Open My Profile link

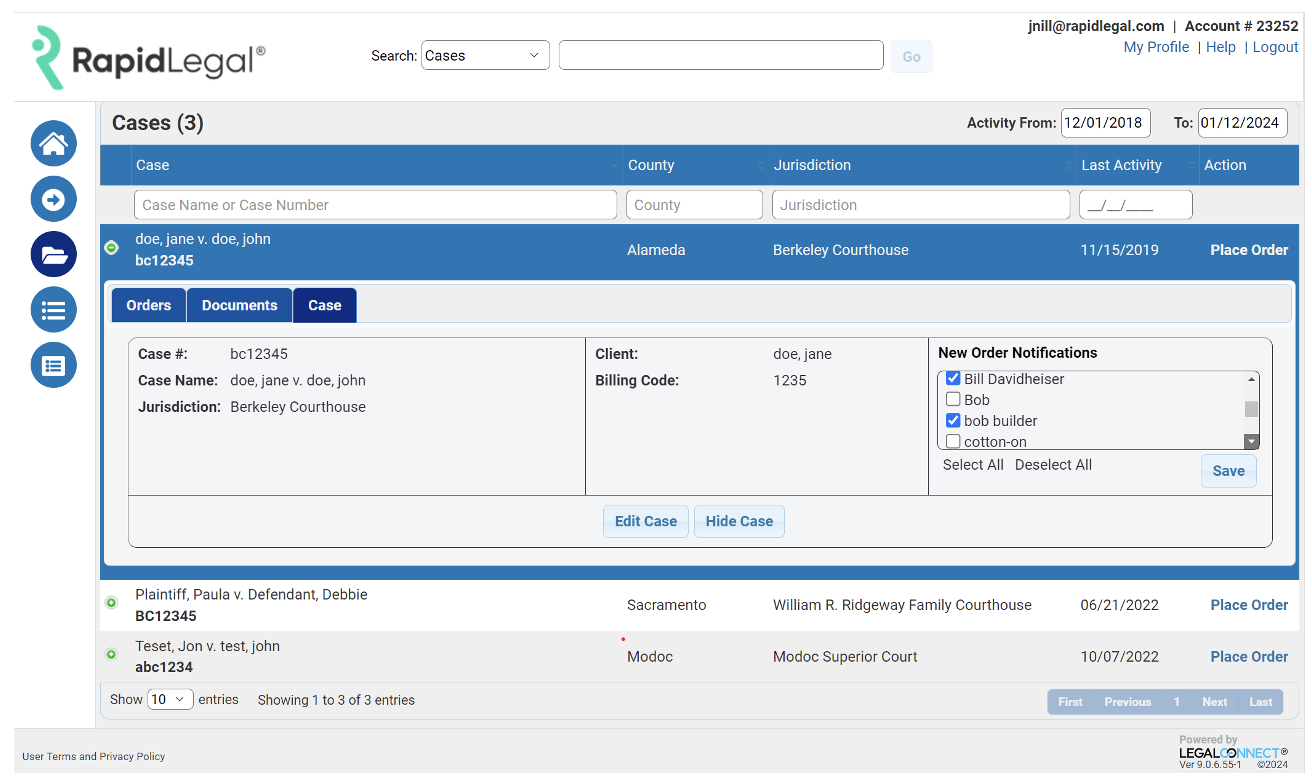coord(1156,47)
